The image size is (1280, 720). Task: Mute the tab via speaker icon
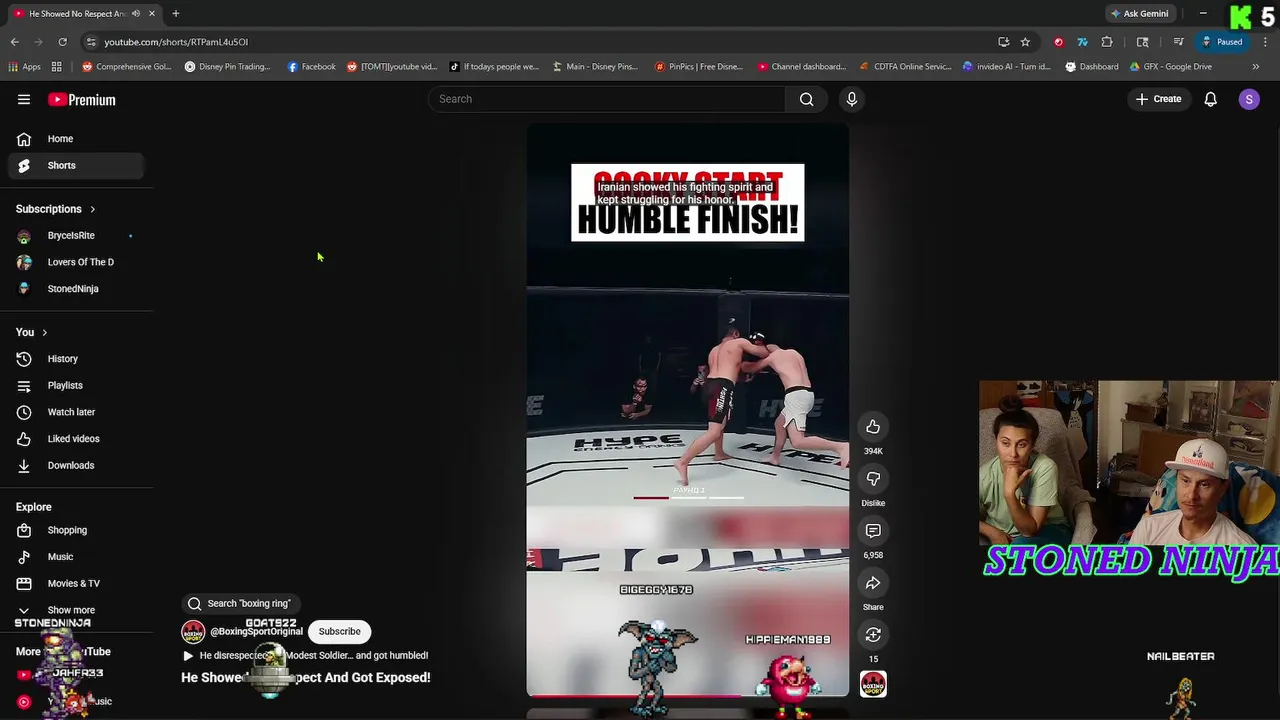135,13
